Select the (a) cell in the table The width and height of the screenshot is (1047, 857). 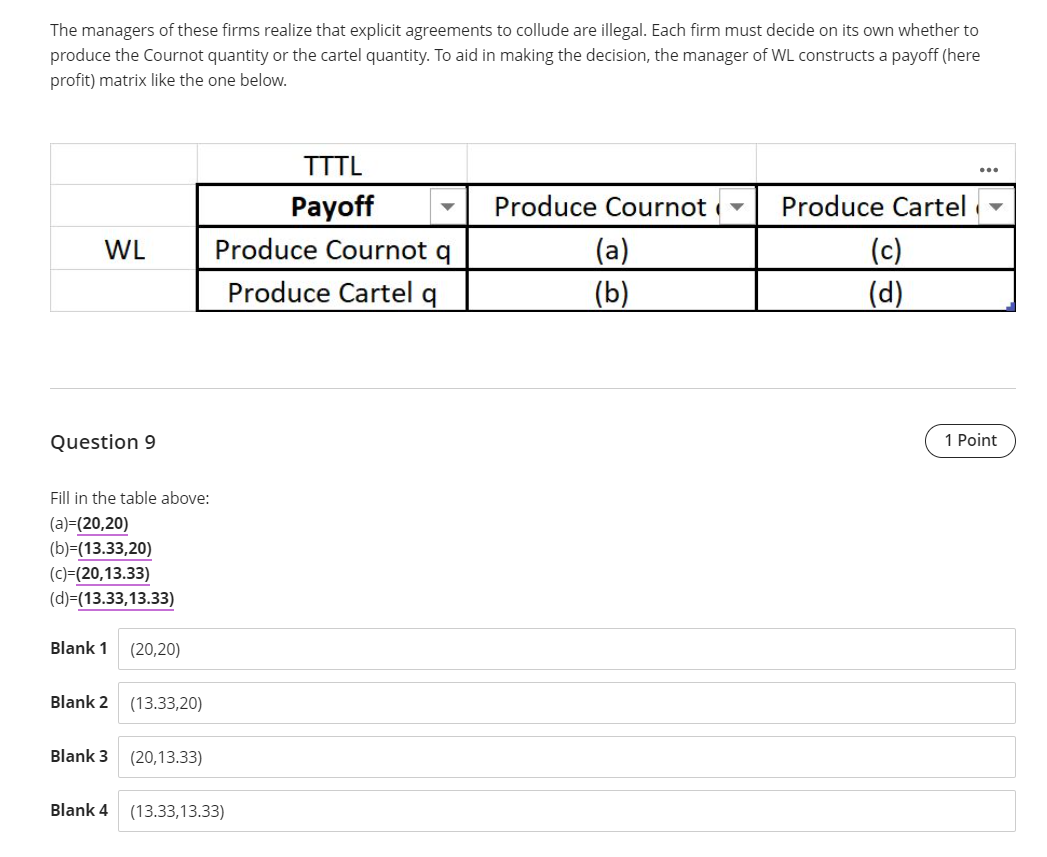pos(612,249)
